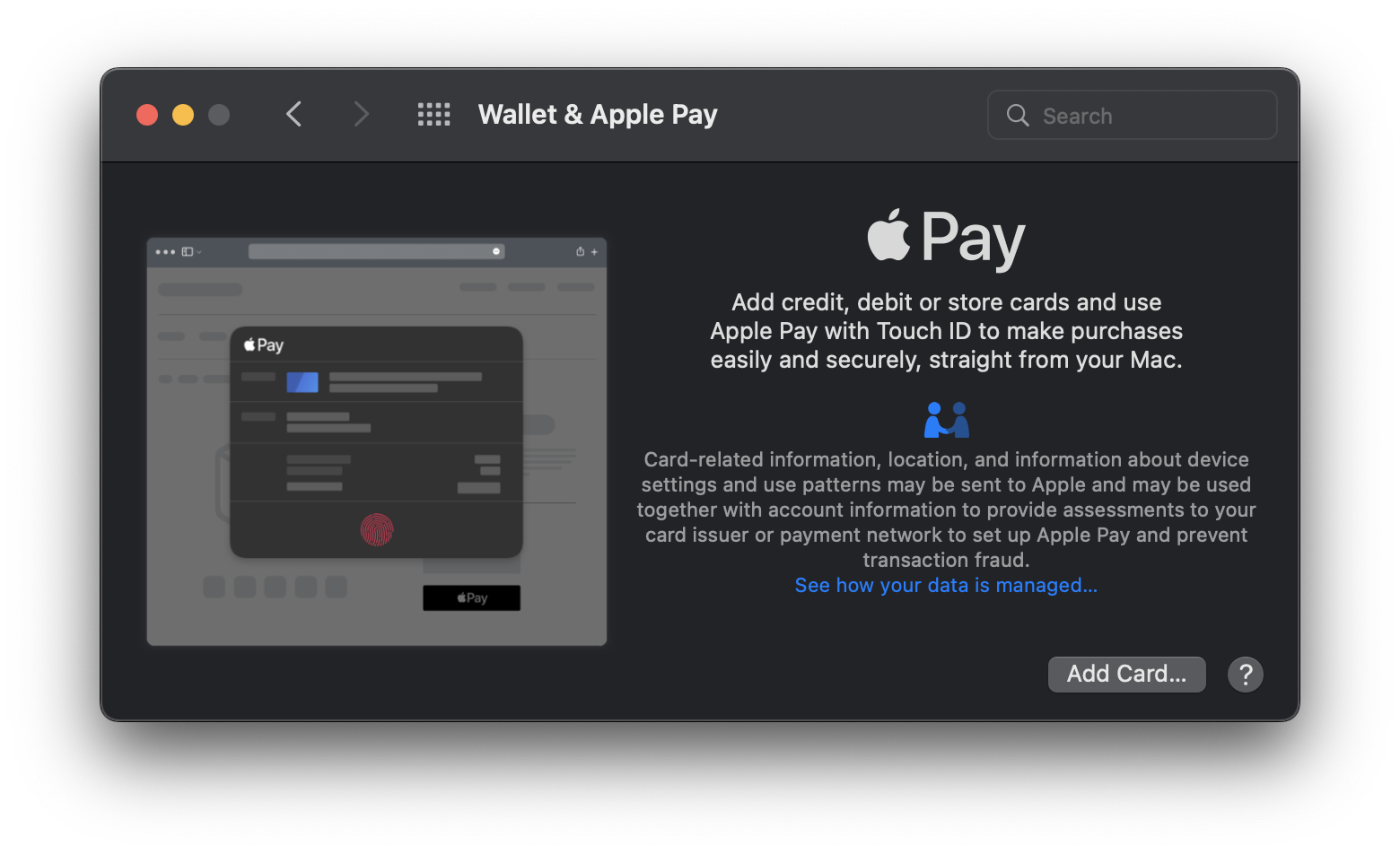Image resolution: width=1400 pixels, height=854 pixels.
Task: Click the Search field
Action: click(x=1133, y=115)
